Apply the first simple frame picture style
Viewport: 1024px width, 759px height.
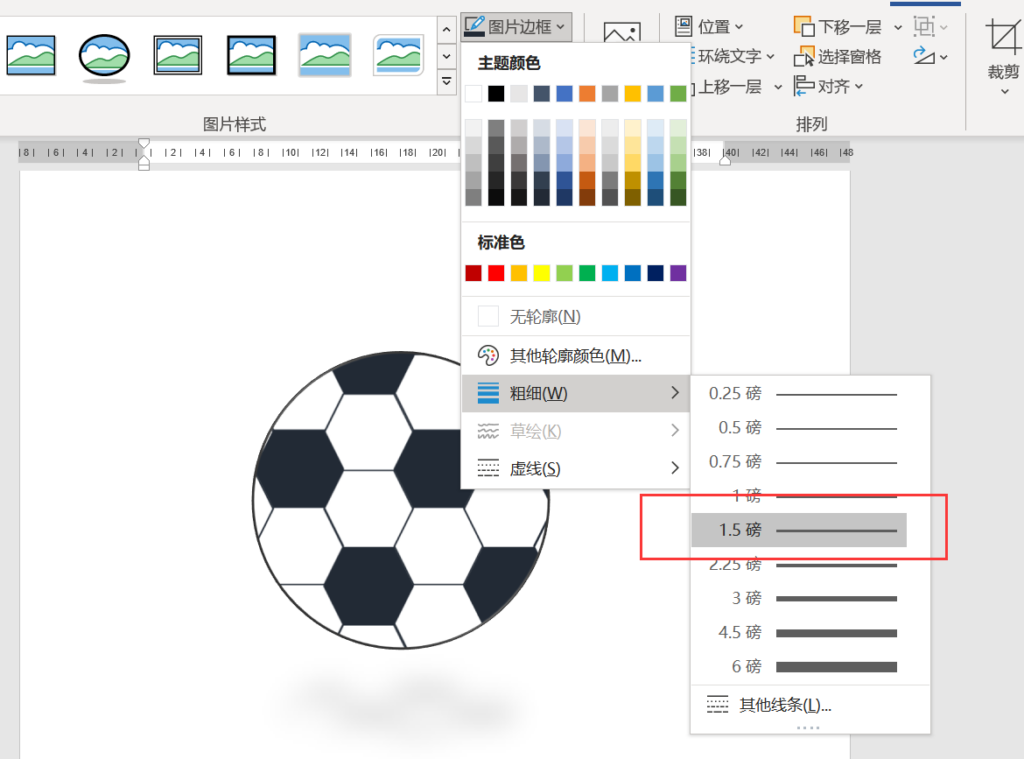[x=31, y=56]
